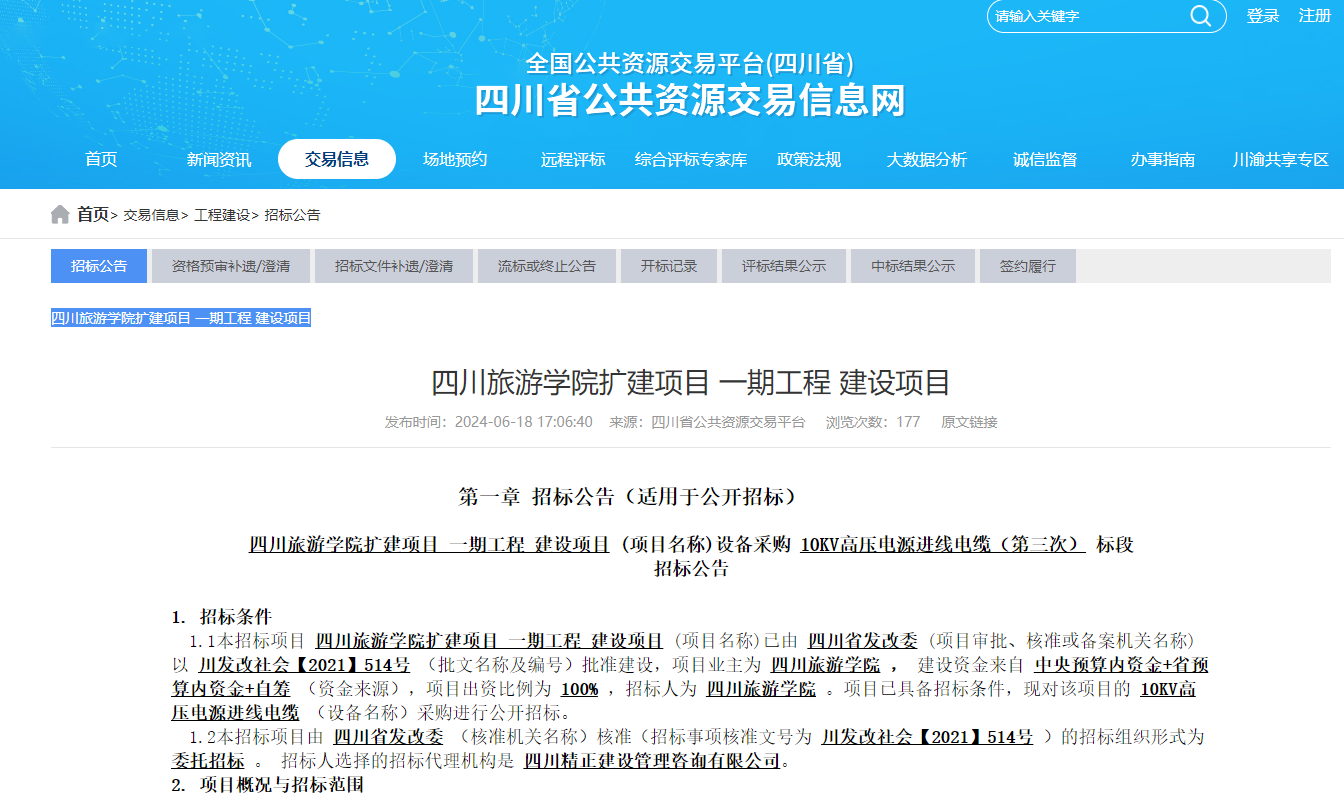The image size is (1344, 803).
Task: Switch to 中标结果公示 tab
Action: click(x=913, y=266)
